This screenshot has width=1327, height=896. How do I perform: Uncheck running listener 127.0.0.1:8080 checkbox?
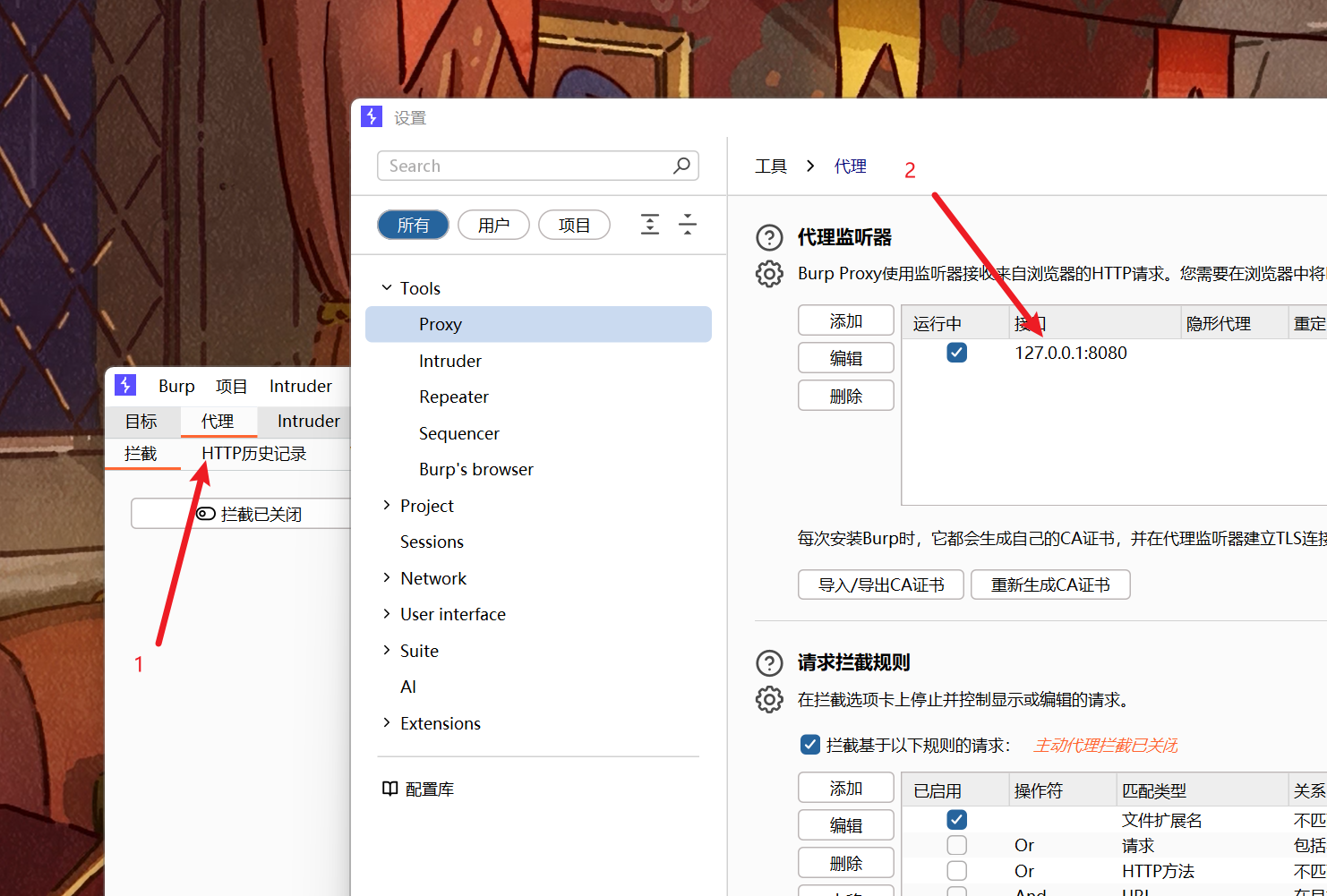click(956, 353)
